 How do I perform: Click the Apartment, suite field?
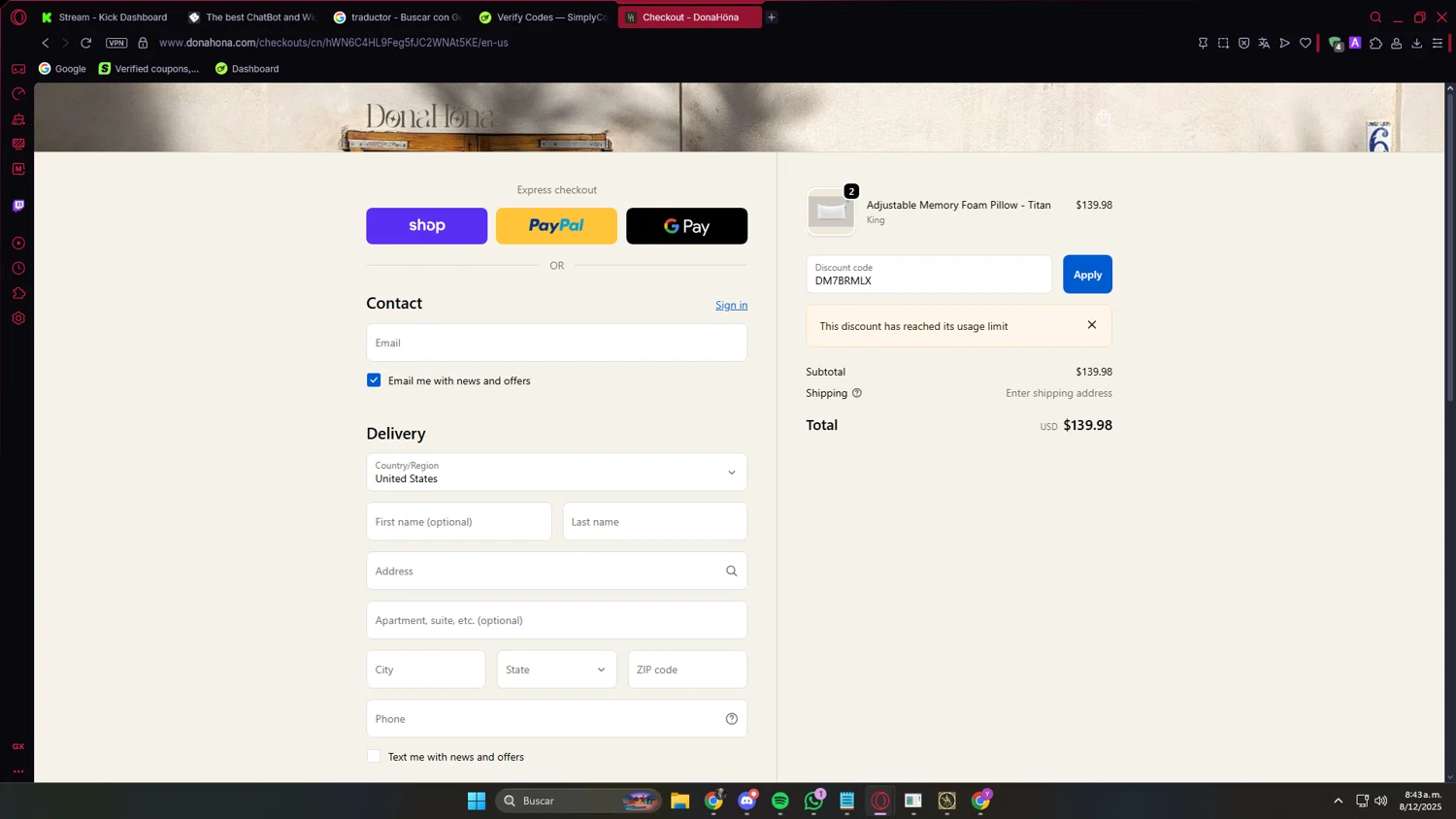coord(556,620)
